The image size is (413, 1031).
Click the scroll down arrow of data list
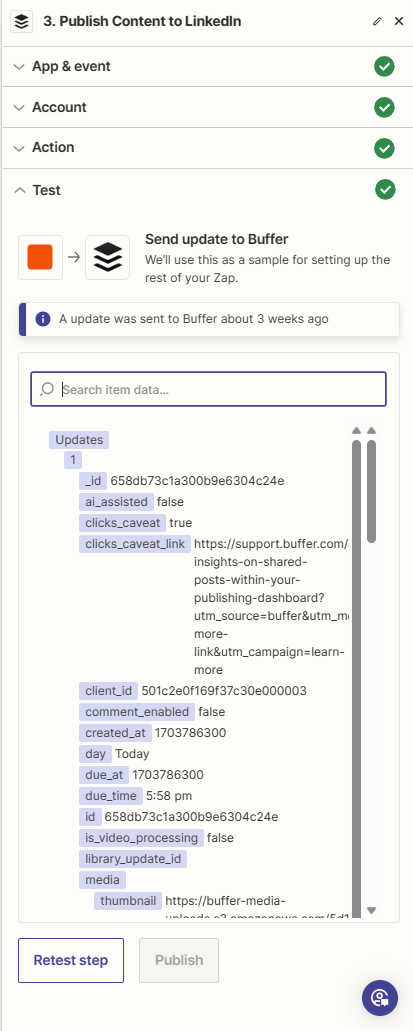tap(371, 911)
